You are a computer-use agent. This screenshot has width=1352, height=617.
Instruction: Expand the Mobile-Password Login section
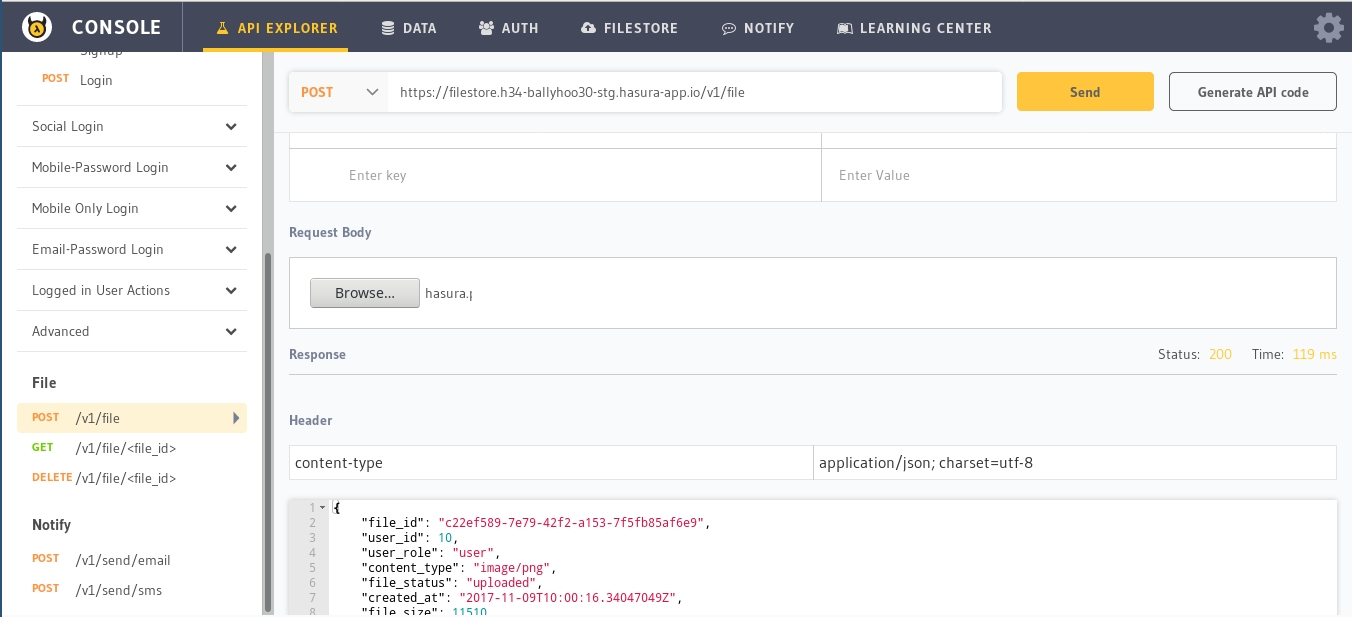tap(132, 167)
